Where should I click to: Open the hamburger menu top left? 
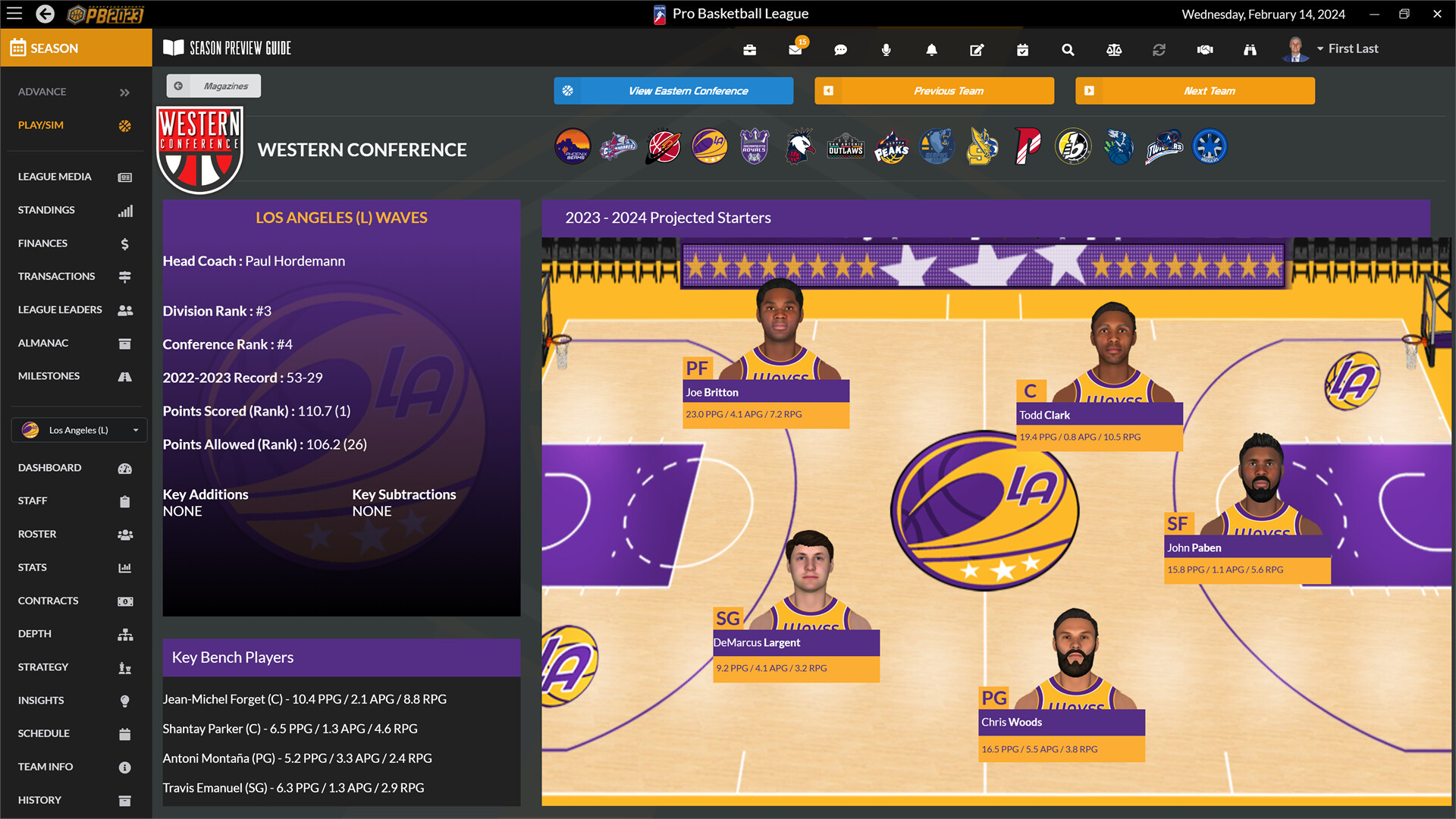(14, 14)
